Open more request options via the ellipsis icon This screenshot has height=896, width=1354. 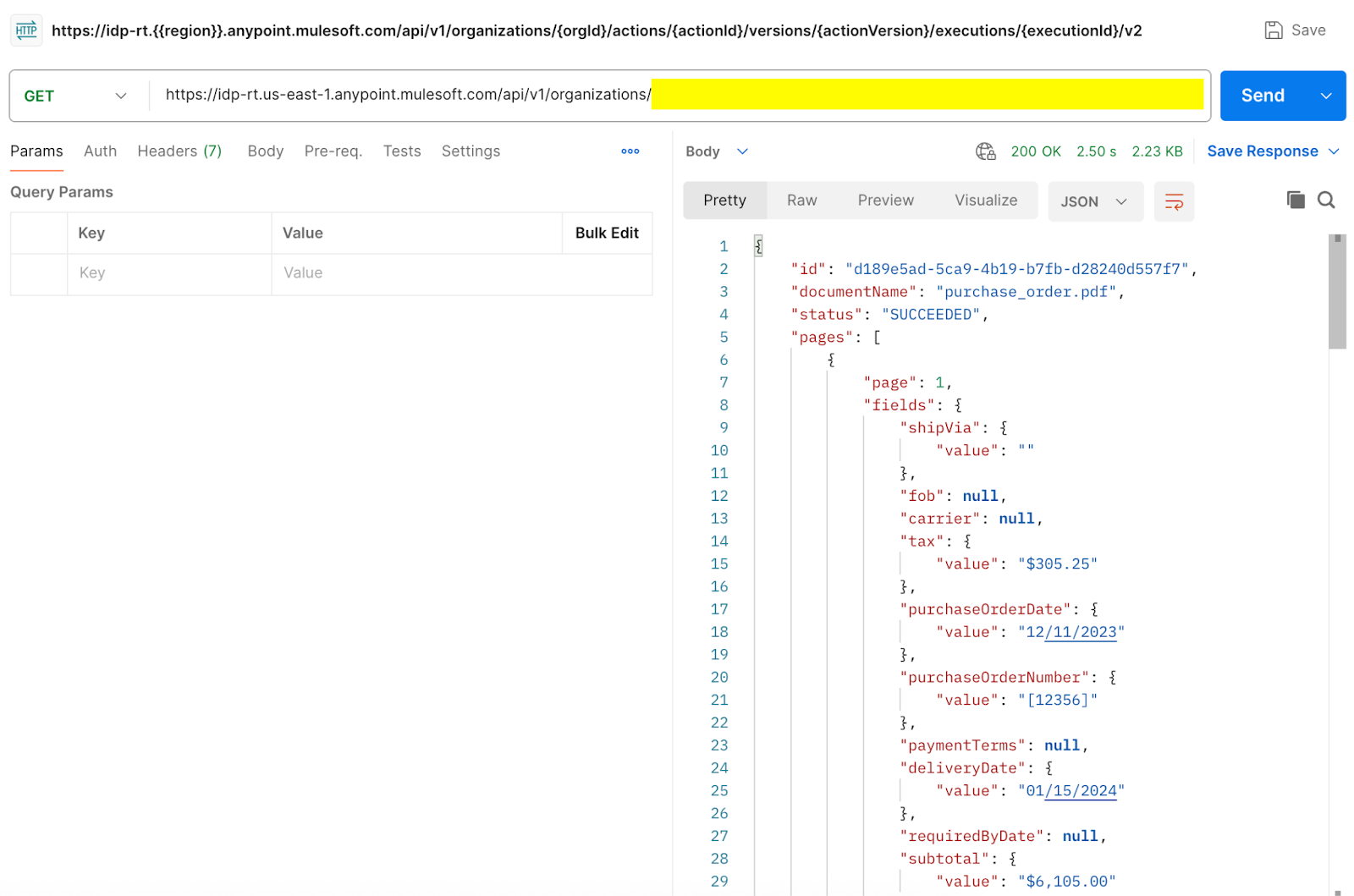[x=630, y=151]
